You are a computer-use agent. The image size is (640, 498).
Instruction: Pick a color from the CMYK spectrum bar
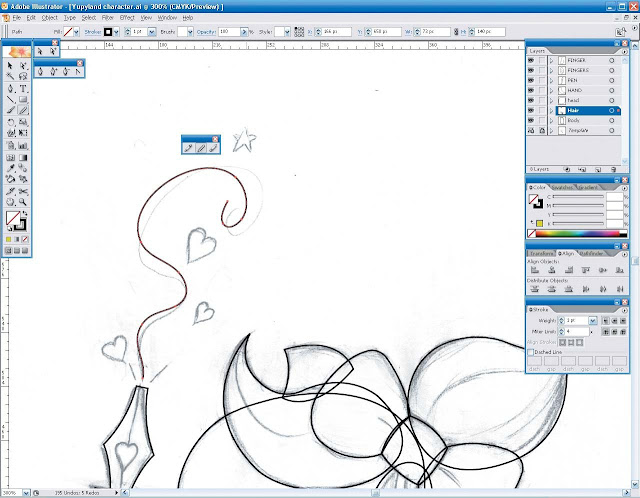(577, 234)
